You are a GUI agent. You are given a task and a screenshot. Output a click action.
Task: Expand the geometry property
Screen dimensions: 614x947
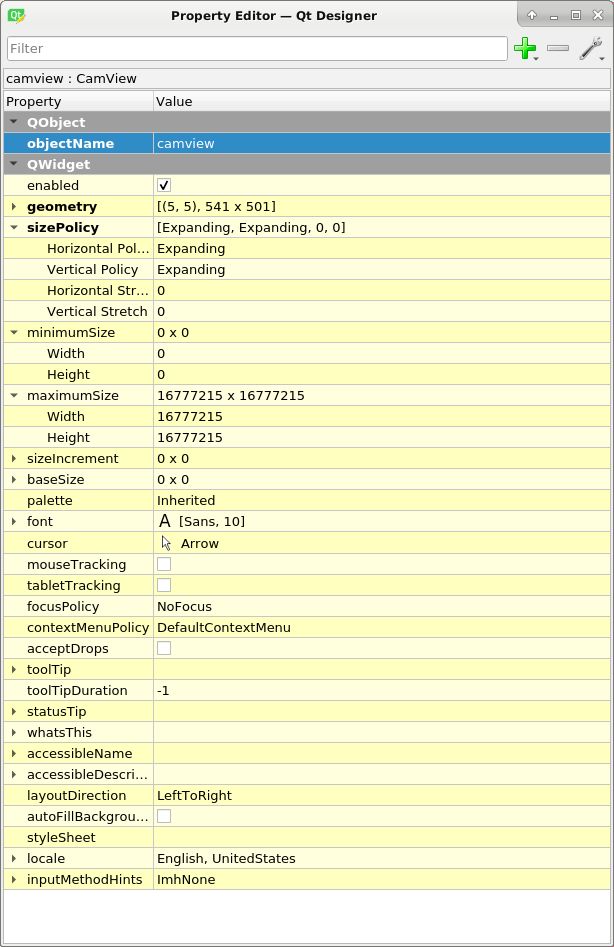(14, 207)
